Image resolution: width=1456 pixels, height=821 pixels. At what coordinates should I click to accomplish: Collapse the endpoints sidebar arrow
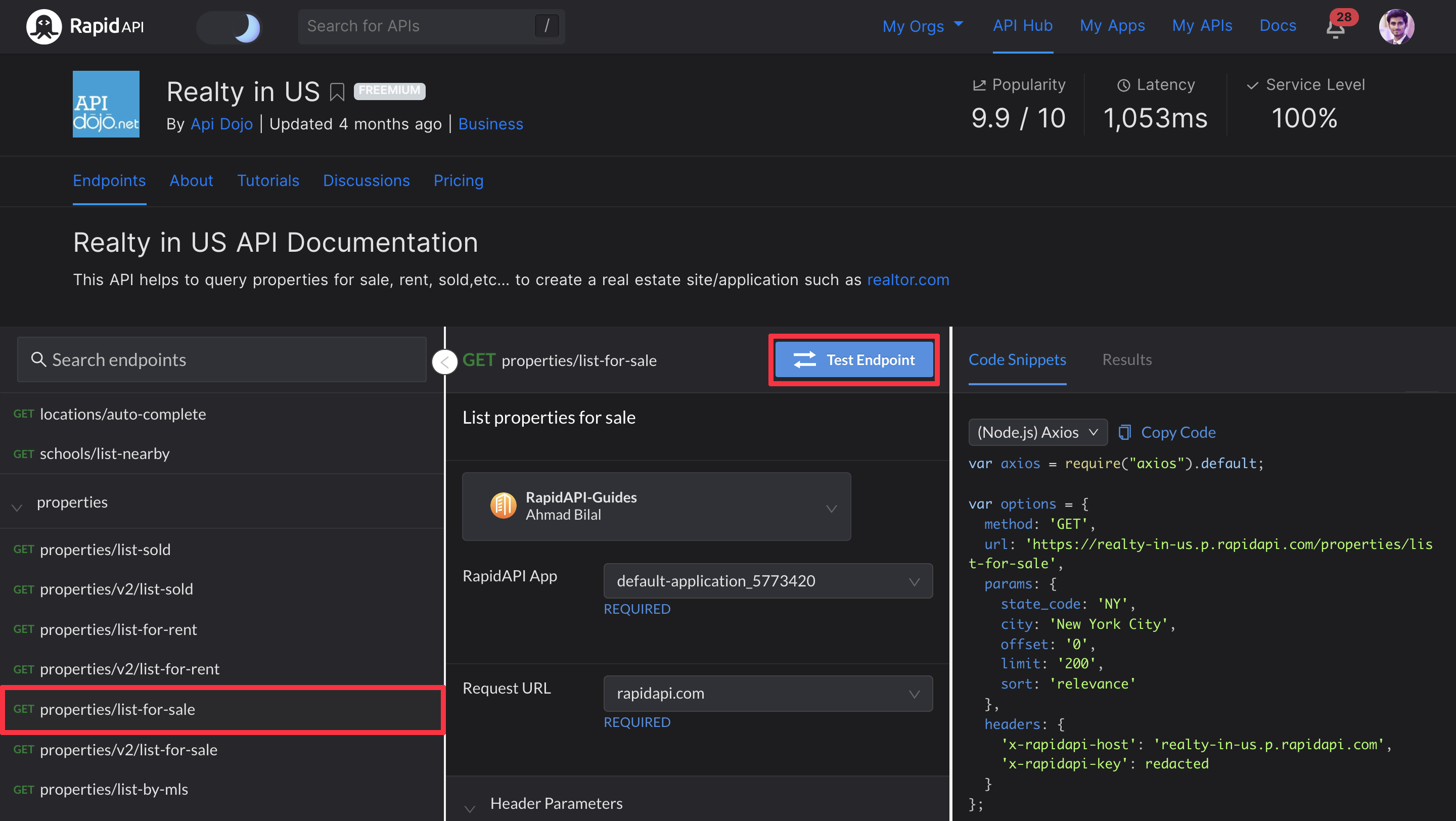[445, 361]
